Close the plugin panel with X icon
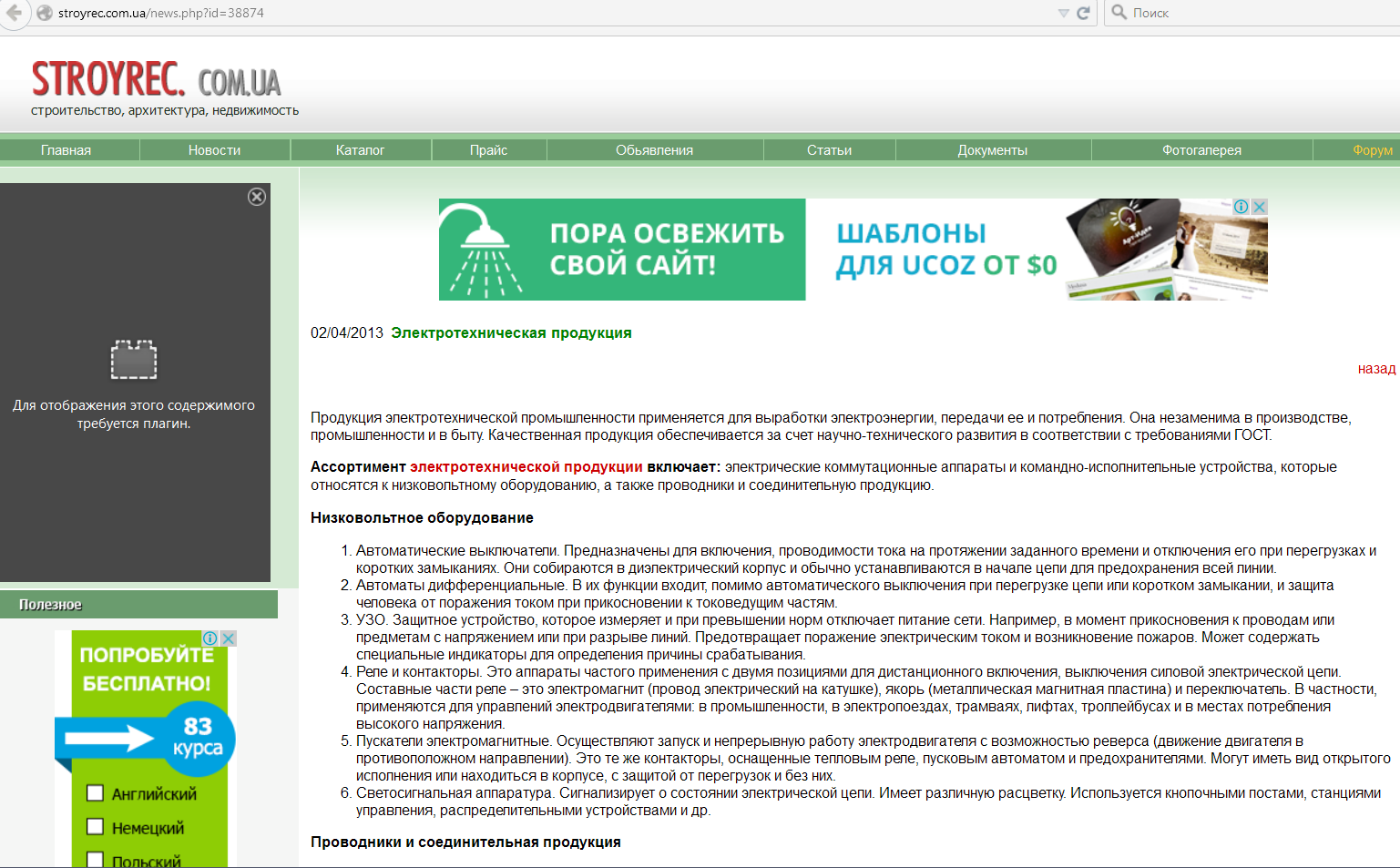 pos(257,197)
